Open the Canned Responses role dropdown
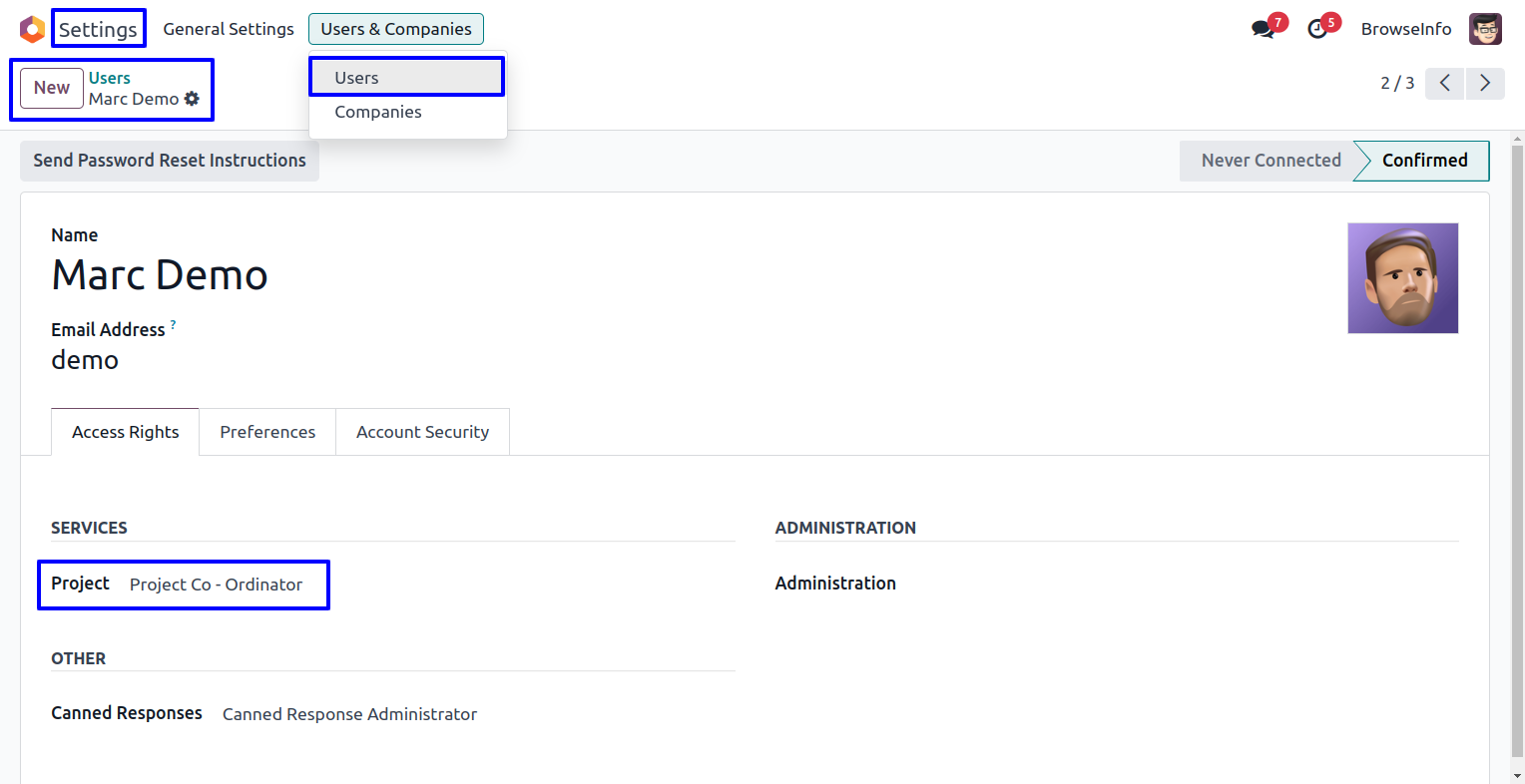Viewport: 1525px width, 784px height. point(349,714)
